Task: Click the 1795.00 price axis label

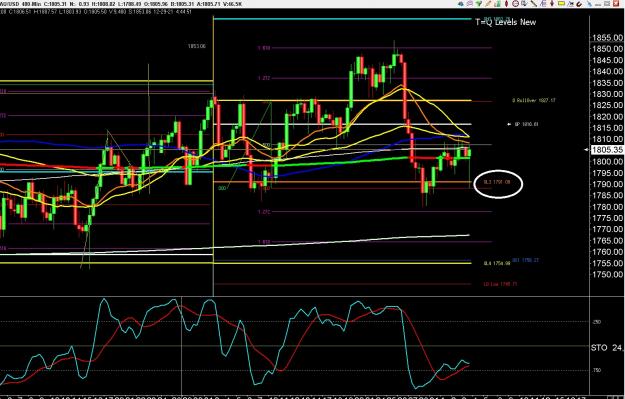Action: pos(607,173)
